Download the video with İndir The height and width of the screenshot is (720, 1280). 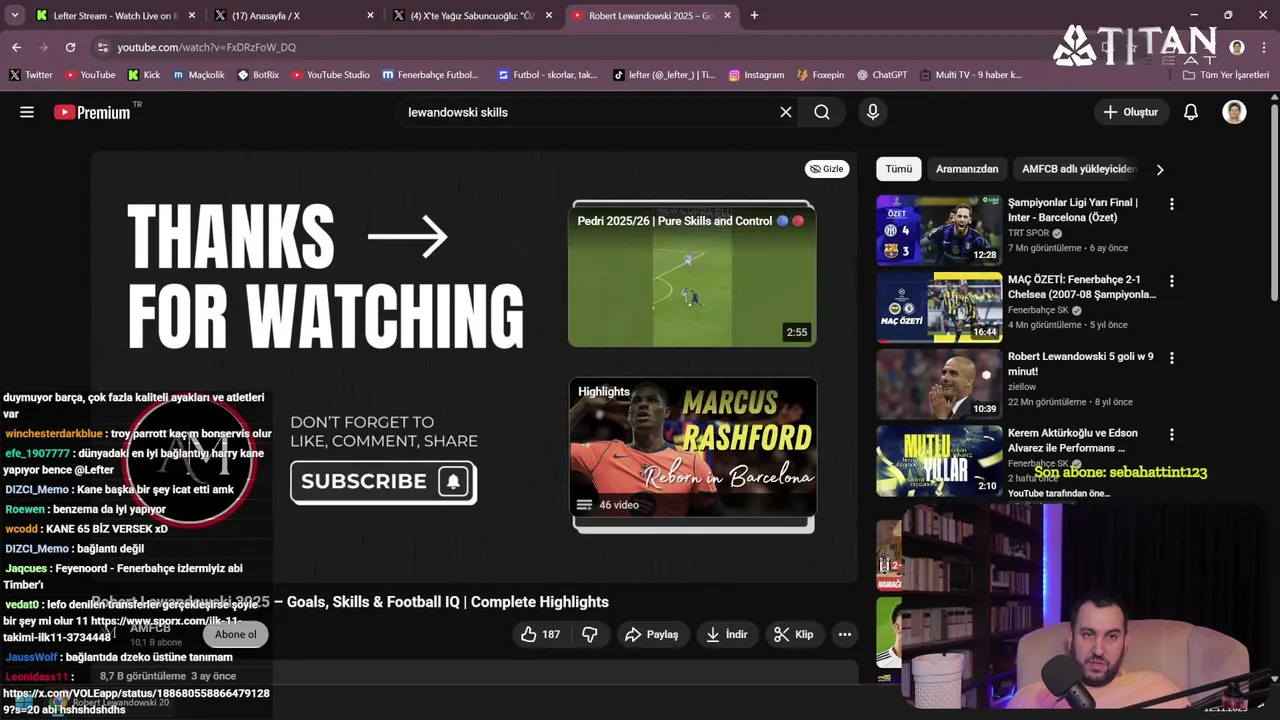coord(727,634)
